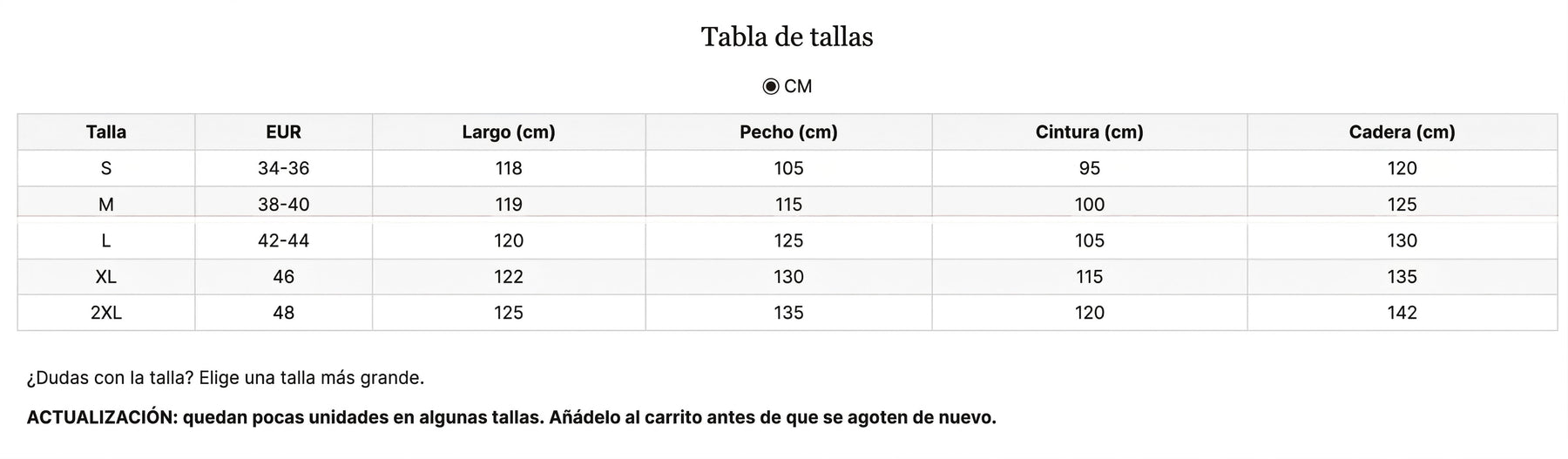1568x459 pixels.
Task: Click the 34-36 EUR size cell
Action: click(x=283, y=168)
